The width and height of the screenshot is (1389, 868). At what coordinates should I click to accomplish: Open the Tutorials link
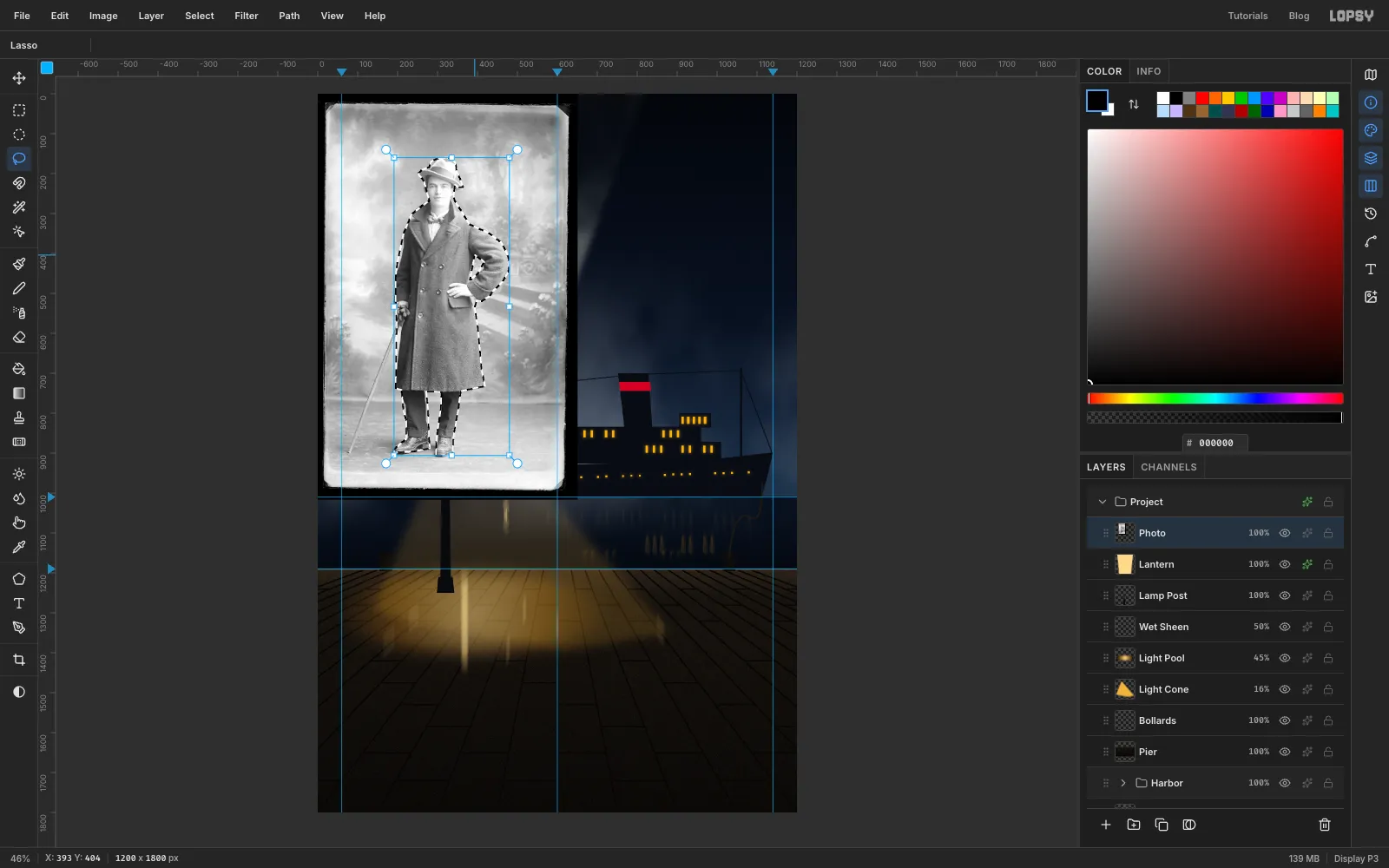point(1247,16)
